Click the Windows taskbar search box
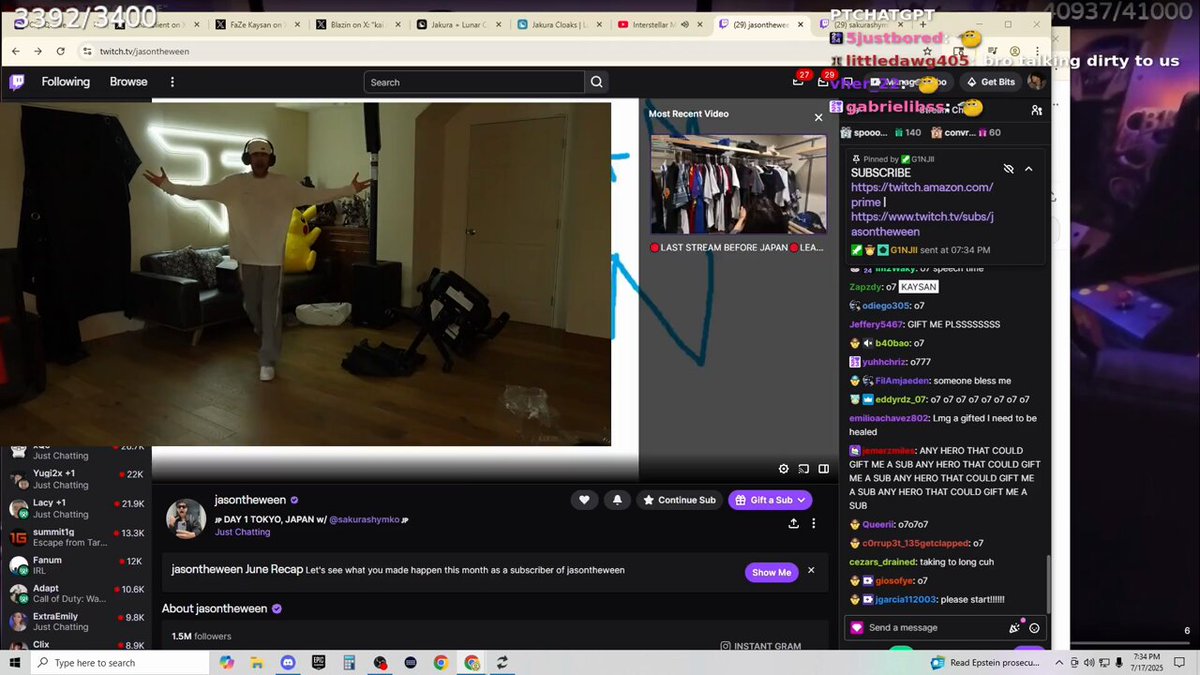Viewport: 1200px width, 675px height. pos(120,663)
